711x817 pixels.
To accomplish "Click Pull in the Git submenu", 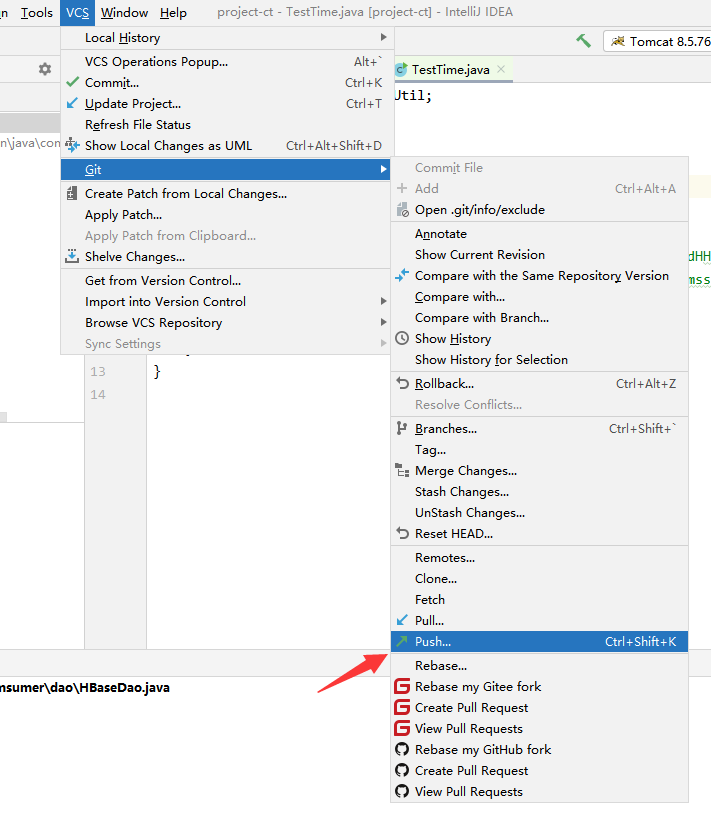I will click(539, 621).
